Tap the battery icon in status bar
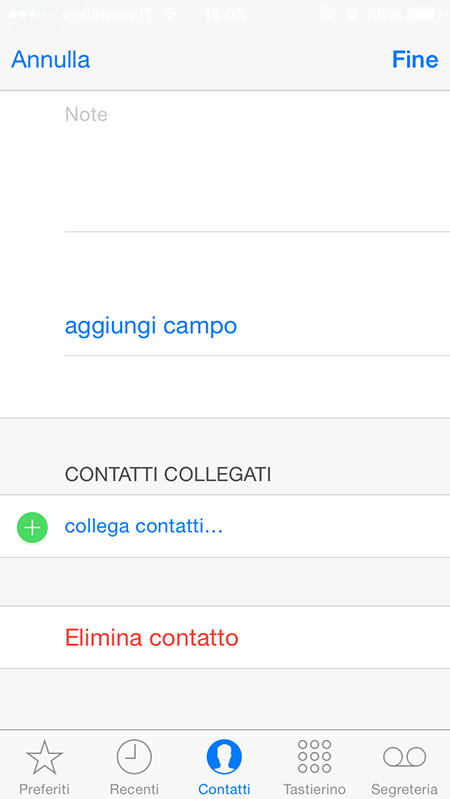The image size is (450, 799). [425, 15]
